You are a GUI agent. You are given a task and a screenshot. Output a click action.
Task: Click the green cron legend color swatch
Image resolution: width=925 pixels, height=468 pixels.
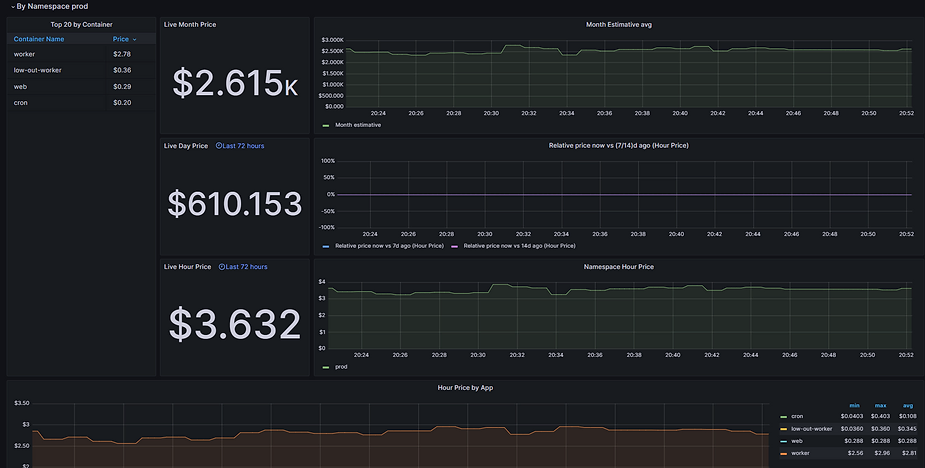click(783, 417)
